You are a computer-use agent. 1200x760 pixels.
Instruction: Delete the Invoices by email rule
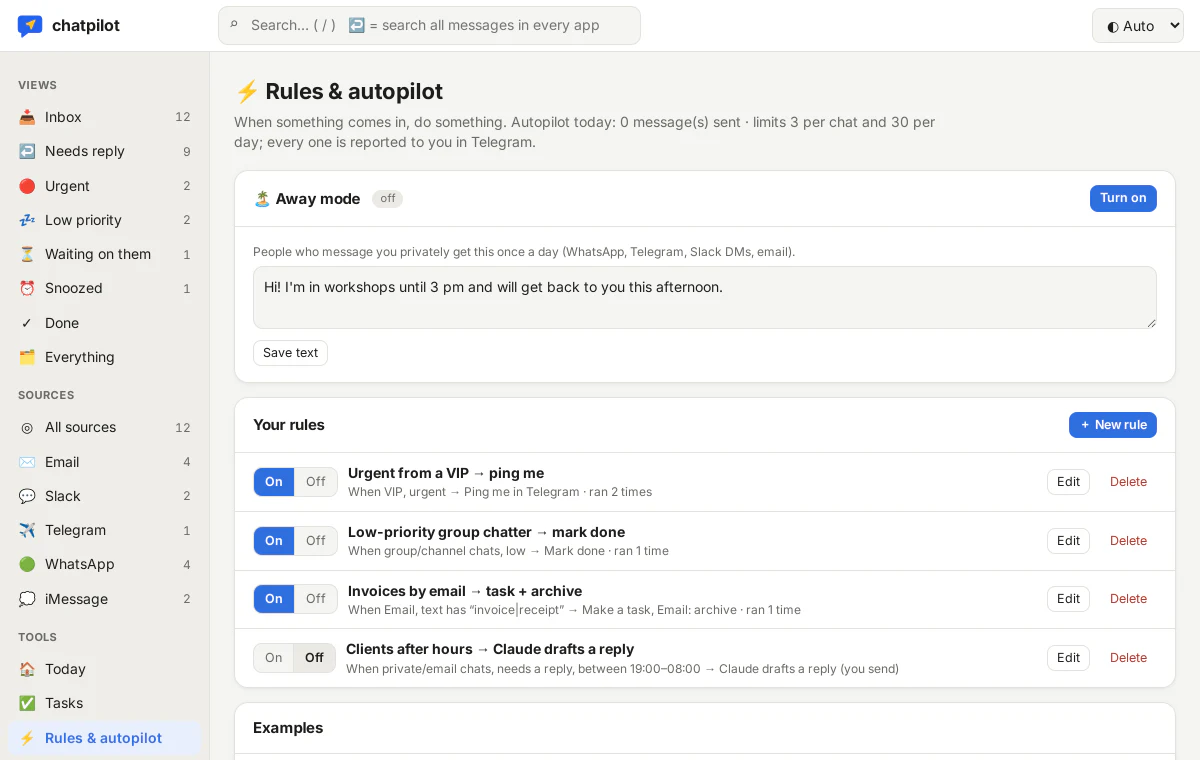tap(1128, 599)
